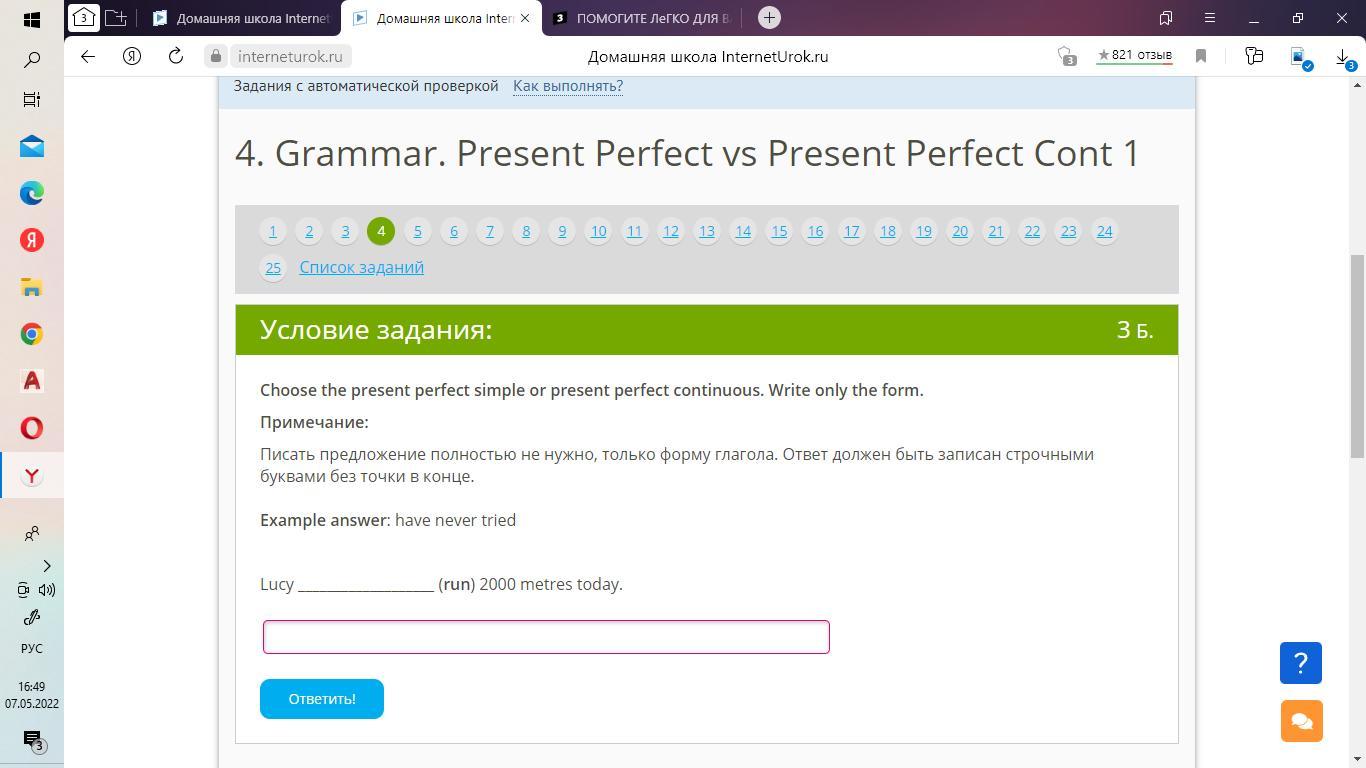The height and width of the screenshot is (768, 1366).
Task: Open a new tab with the plus icon
Action: point(769,17)
